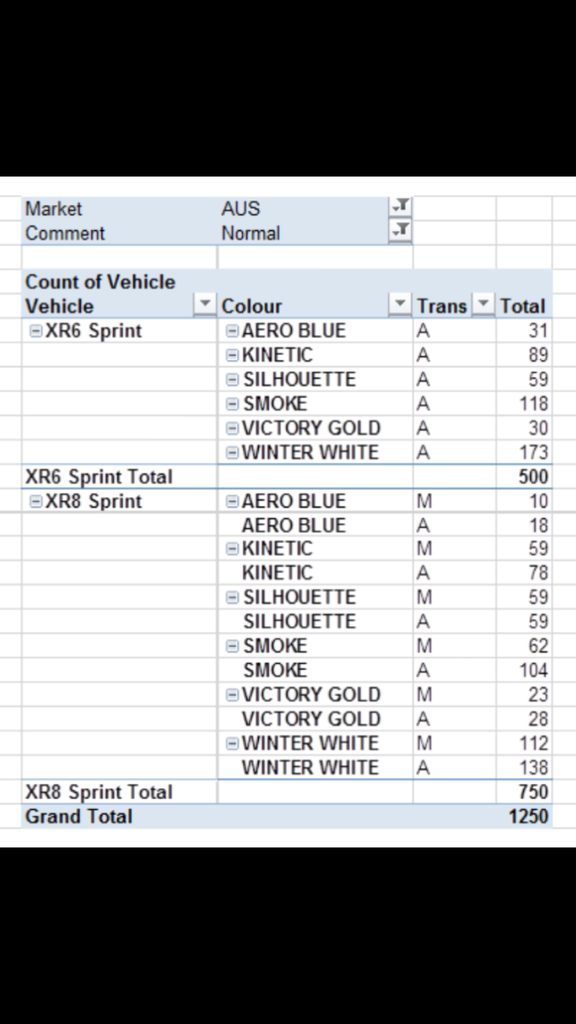Collapse the XR8 Sprint group
The height and width of the screenshot is (1024, 576).
[x=36, y=502]
